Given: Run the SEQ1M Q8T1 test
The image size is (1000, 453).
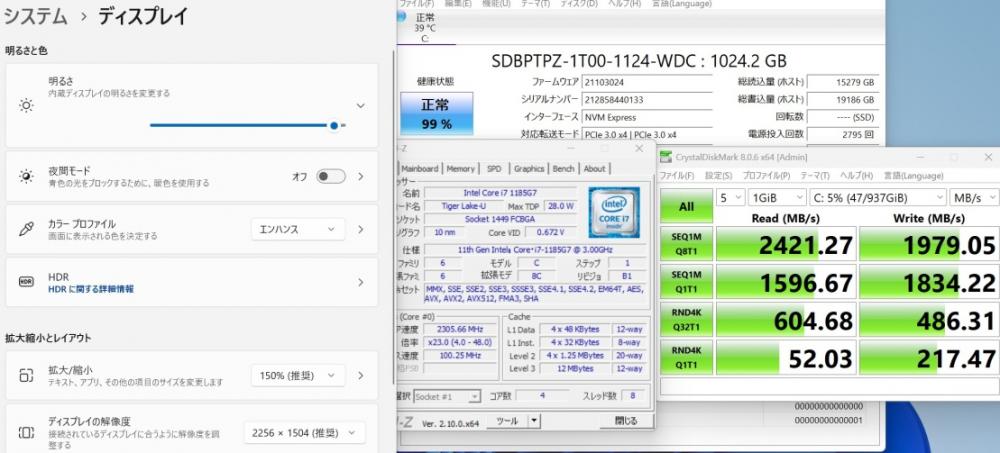Looking at the screenshot, I should pyautogui.click(x=686, y=244).
